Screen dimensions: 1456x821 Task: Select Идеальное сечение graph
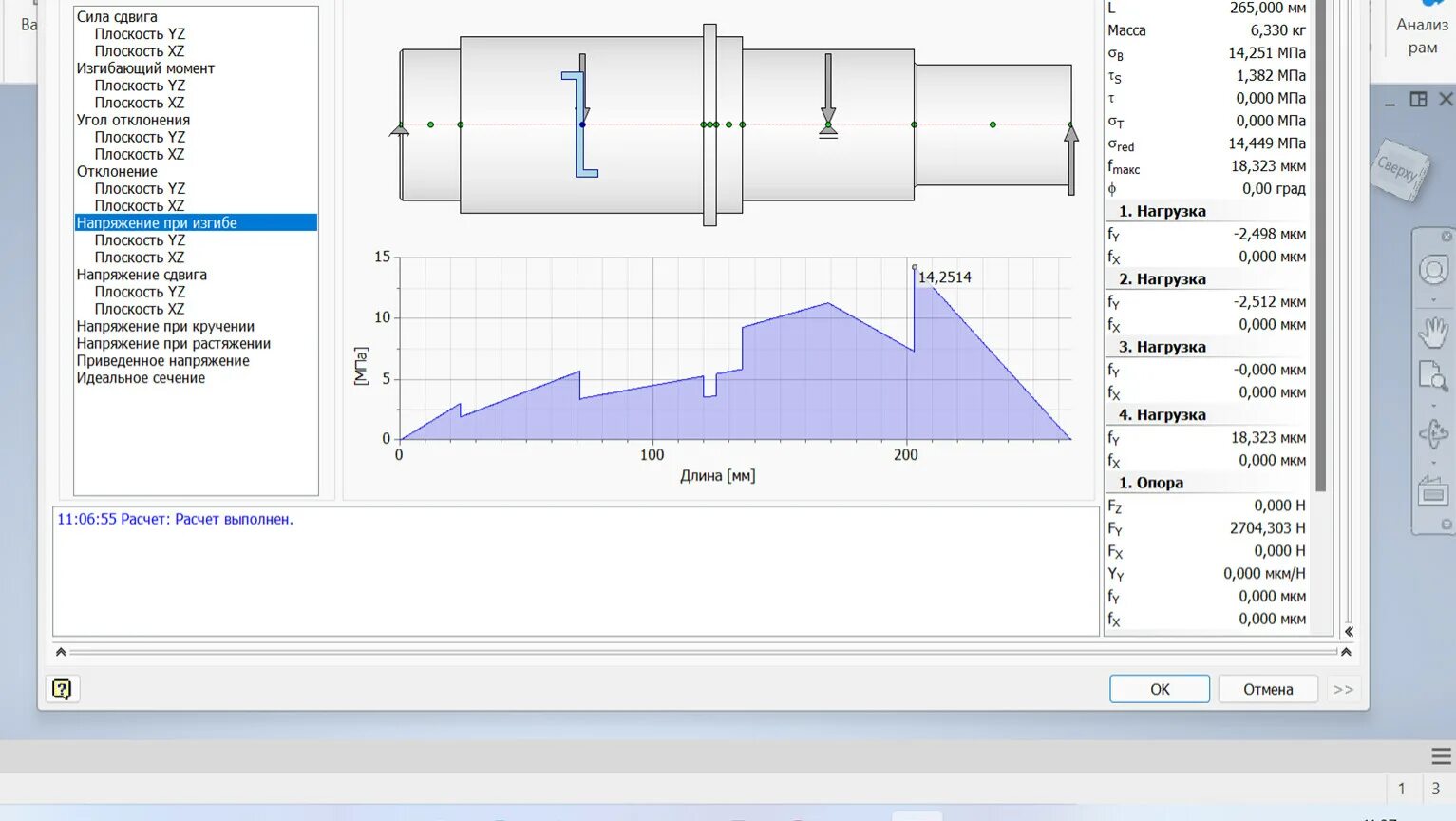pos(141,377)
